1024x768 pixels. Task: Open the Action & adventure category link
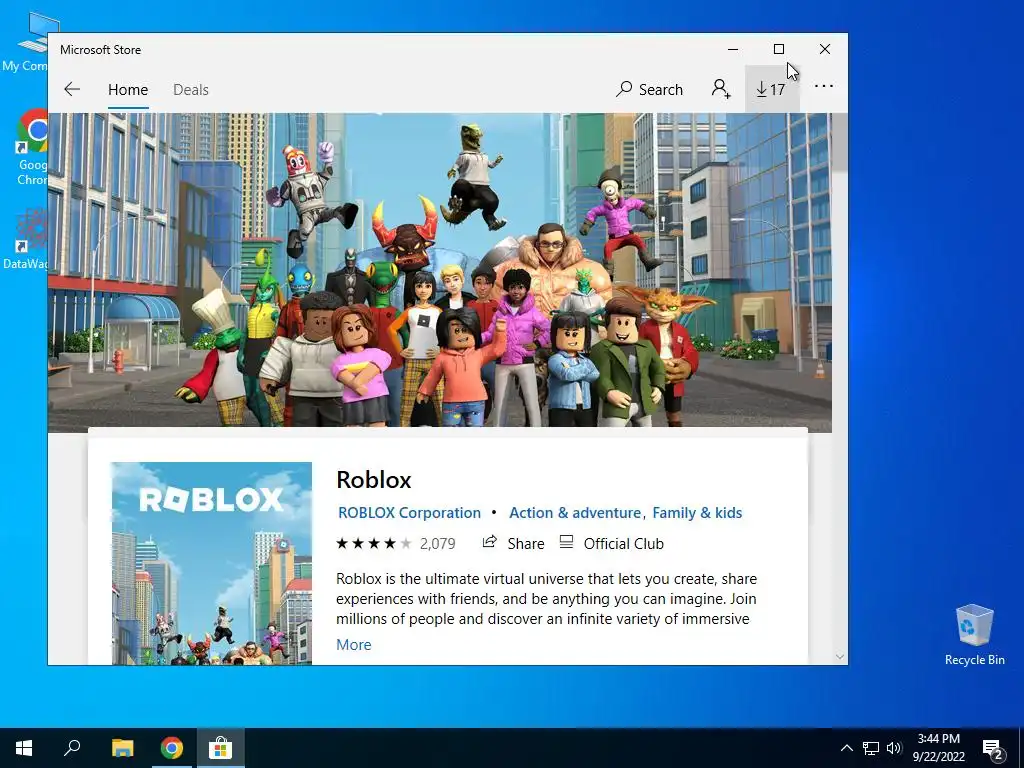pyautogui.click(x=575, y=513)
